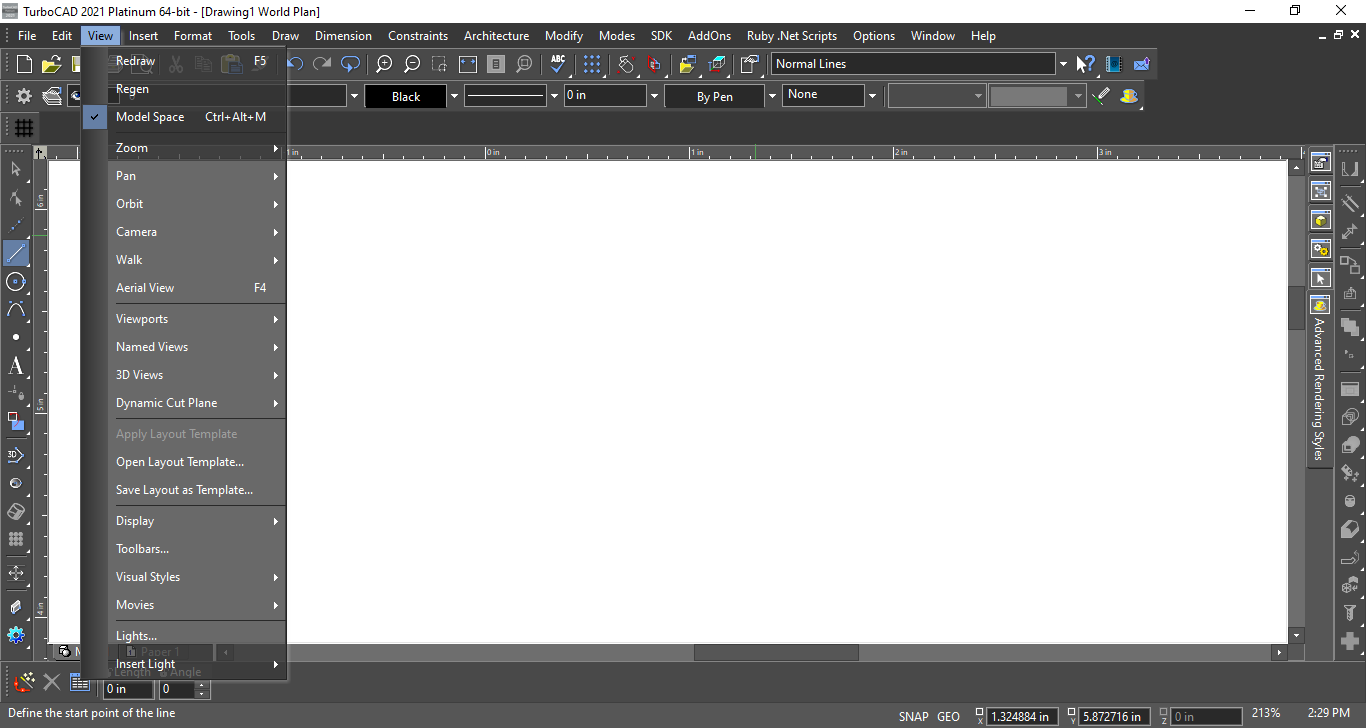Click the format painter brush icon
This screenshot has width=1366, height=728.
1101,96
